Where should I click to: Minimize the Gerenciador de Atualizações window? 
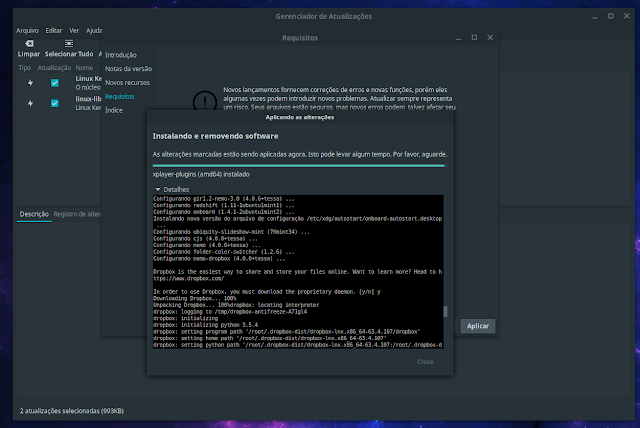click(595, 17)
